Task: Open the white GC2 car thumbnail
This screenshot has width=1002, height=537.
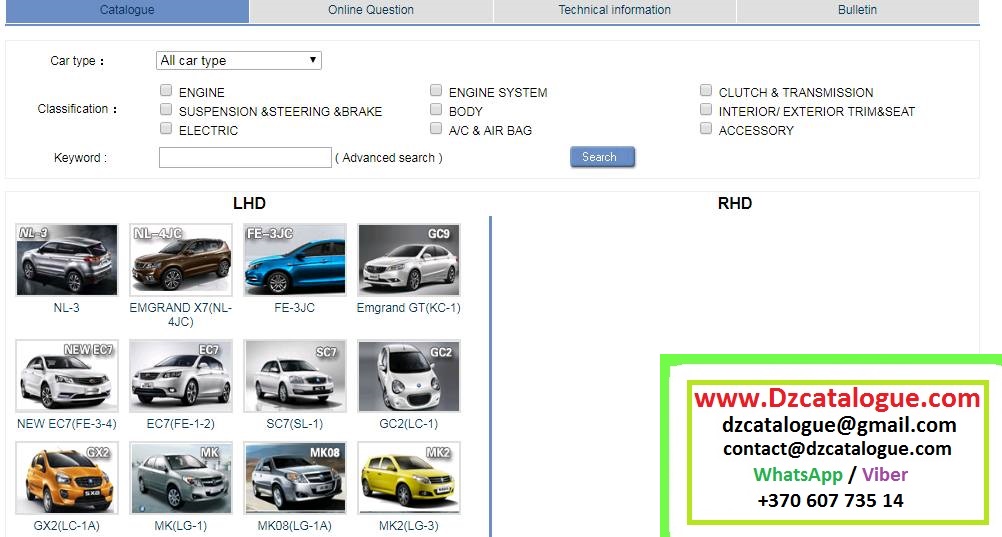Action: (x=409, y=375)
